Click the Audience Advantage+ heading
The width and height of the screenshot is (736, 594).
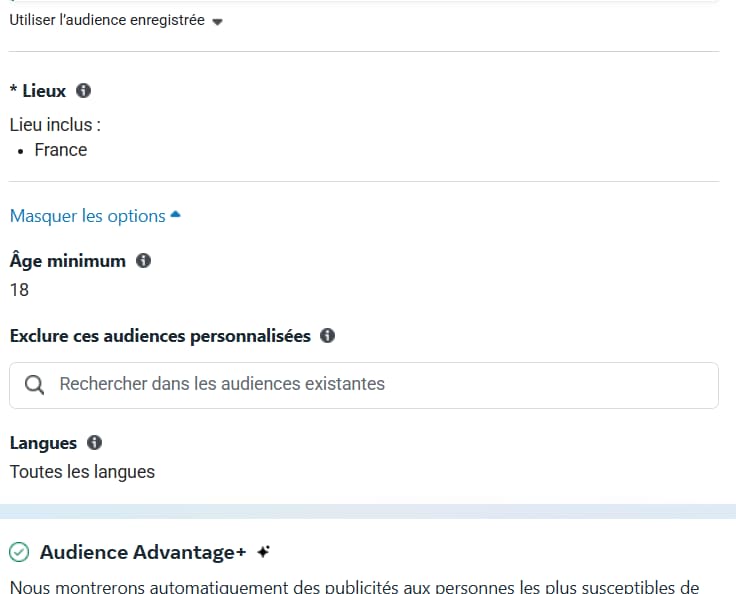coord(143,552)
